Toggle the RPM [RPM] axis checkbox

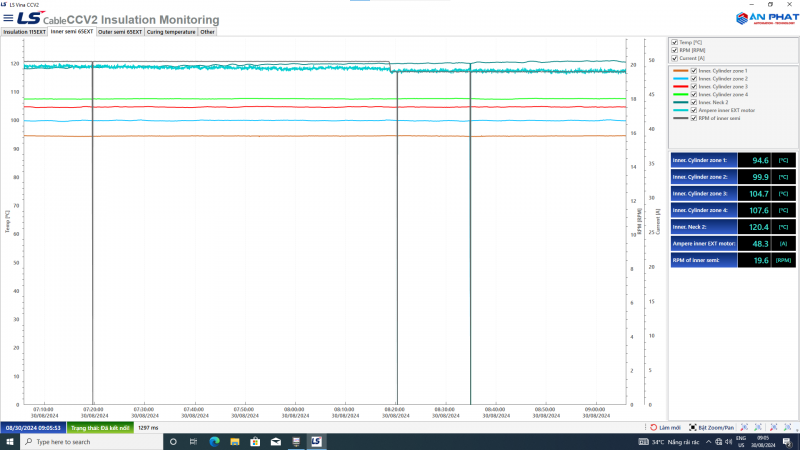(x=675, y=50)
